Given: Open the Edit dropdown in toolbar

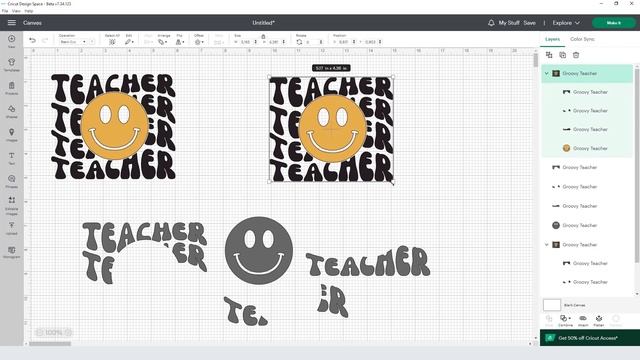Looking at the screenshot, I should point(129,40).
